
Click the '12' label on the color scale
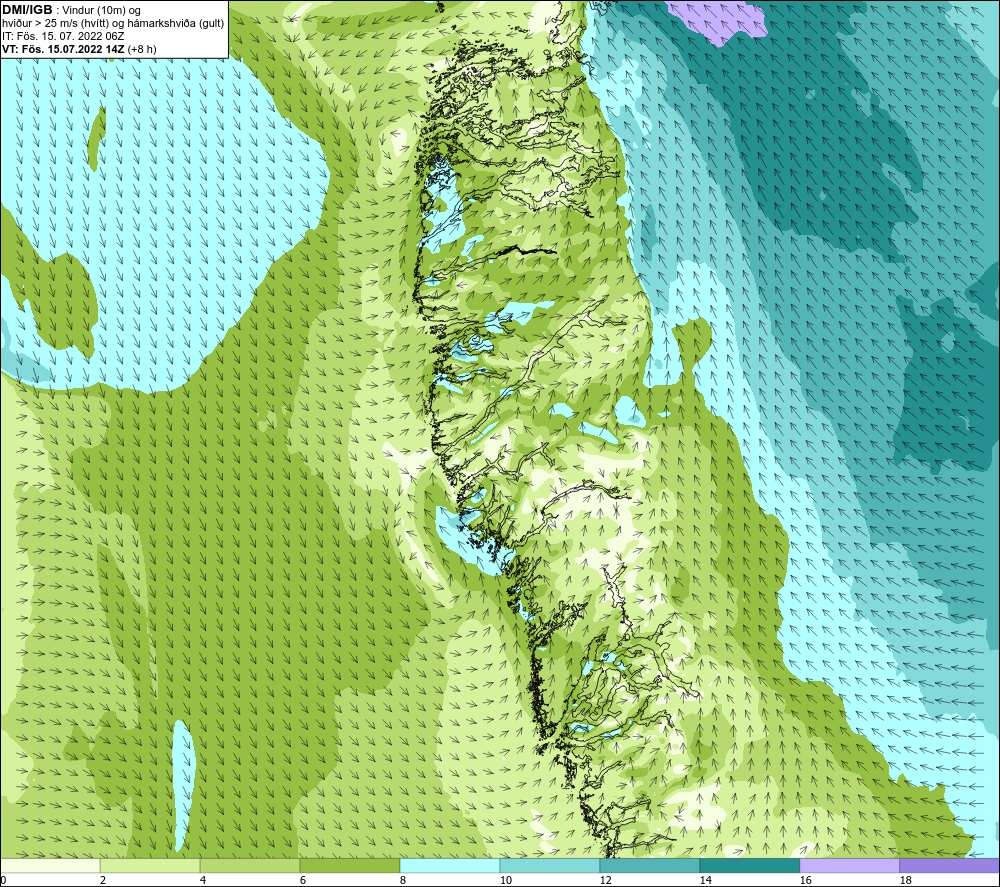(605, 880)
